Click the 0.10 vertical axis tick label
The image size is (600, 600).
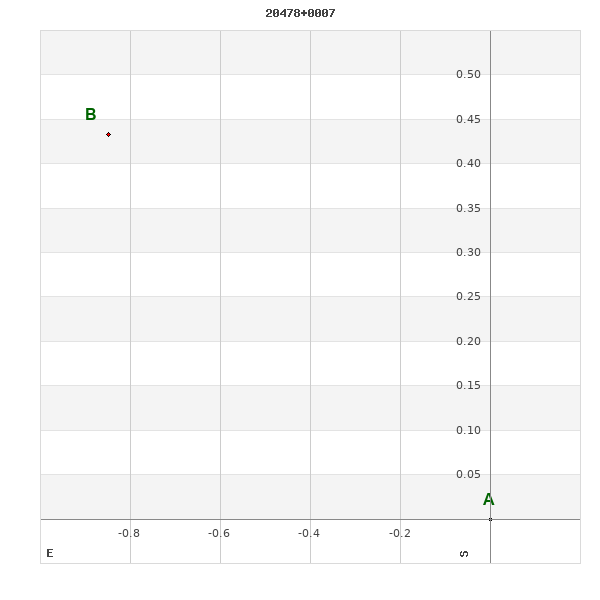(x=468, y=431)
